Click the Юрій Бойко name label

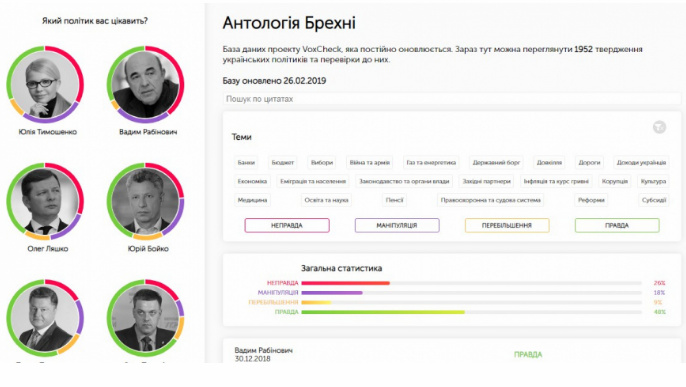click(148, 248)
